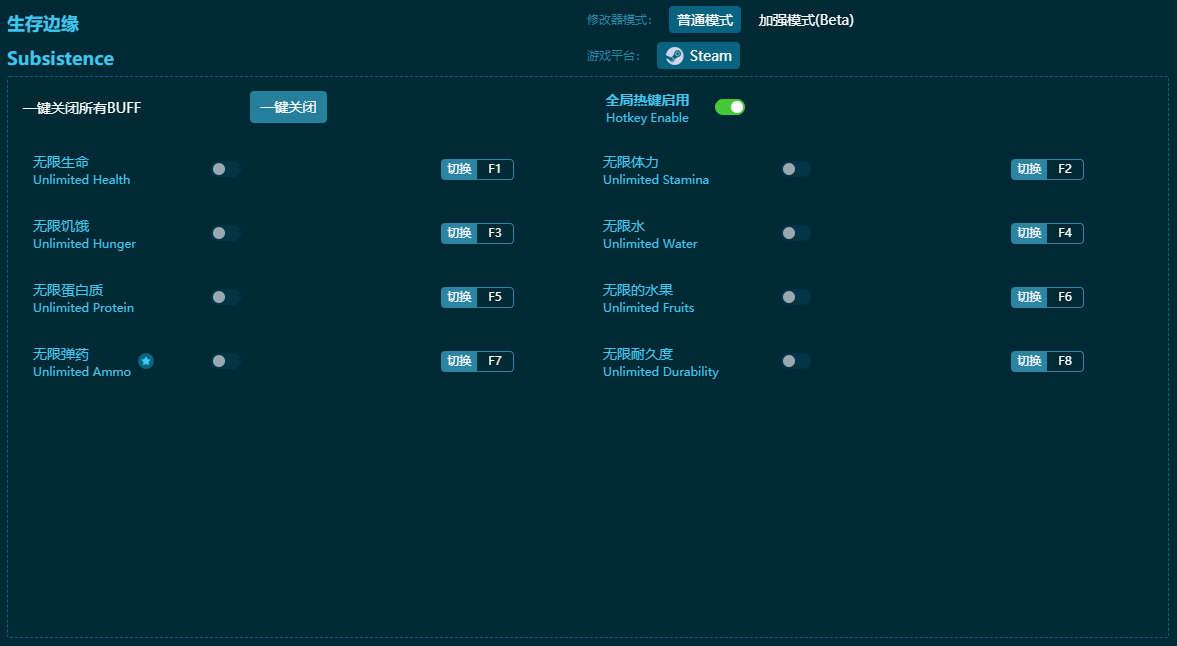This screenshot has width=1177, height=646.
Task: Click the F1 hotkey switch button
Action: click(477, 169)
